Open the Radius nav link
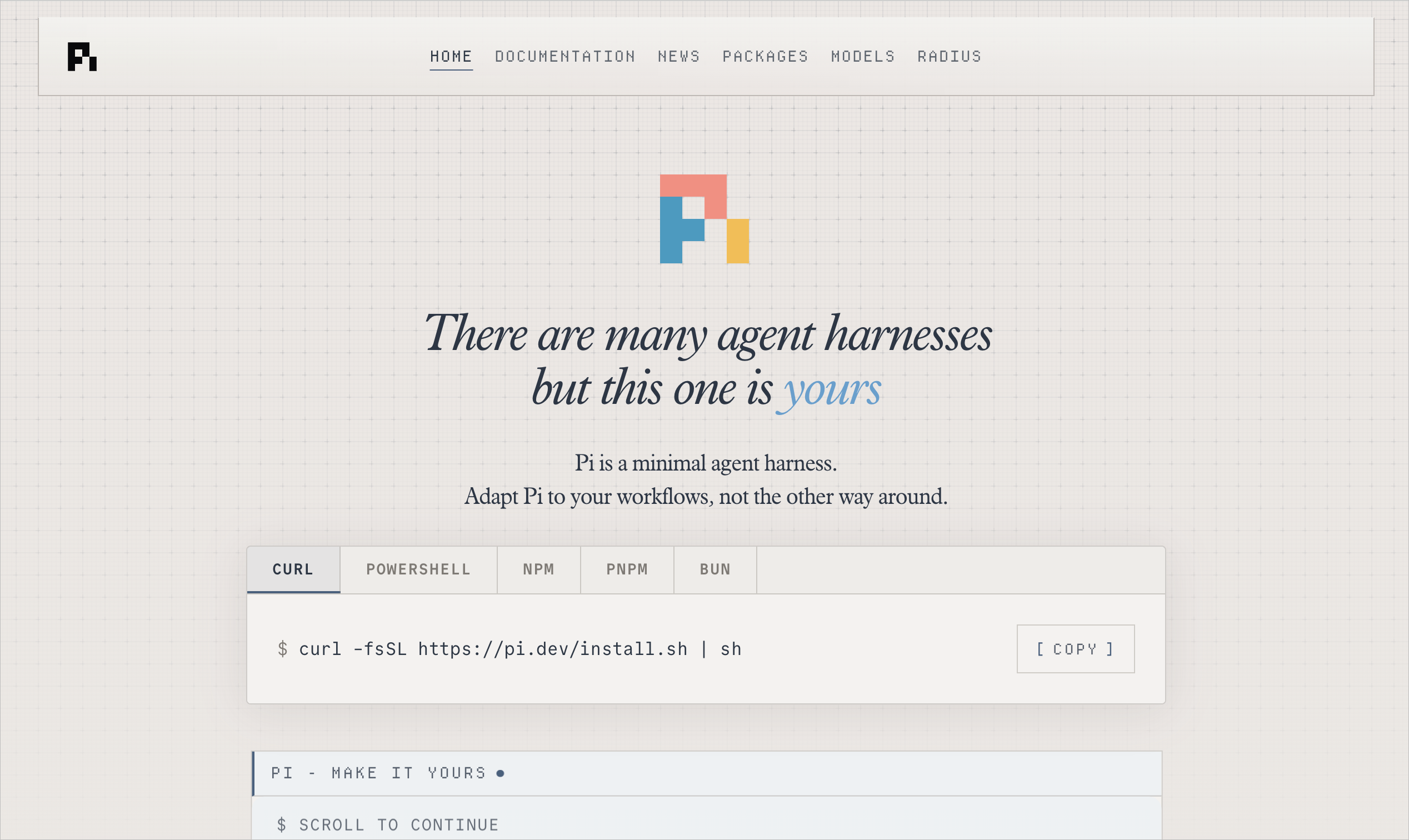Screen dimensions: 1409x840 950,57
